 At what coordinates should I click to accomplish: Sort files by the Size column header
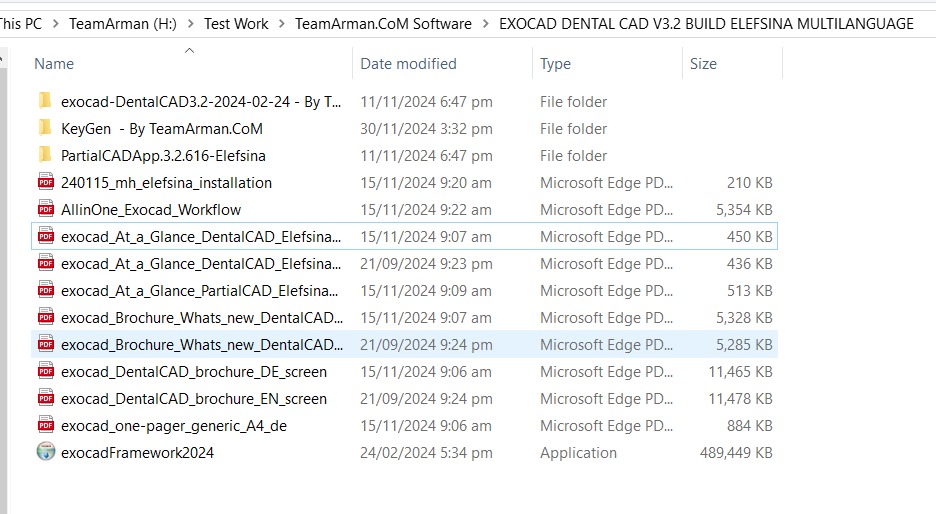pyautogui.click(x=703, y=64)
